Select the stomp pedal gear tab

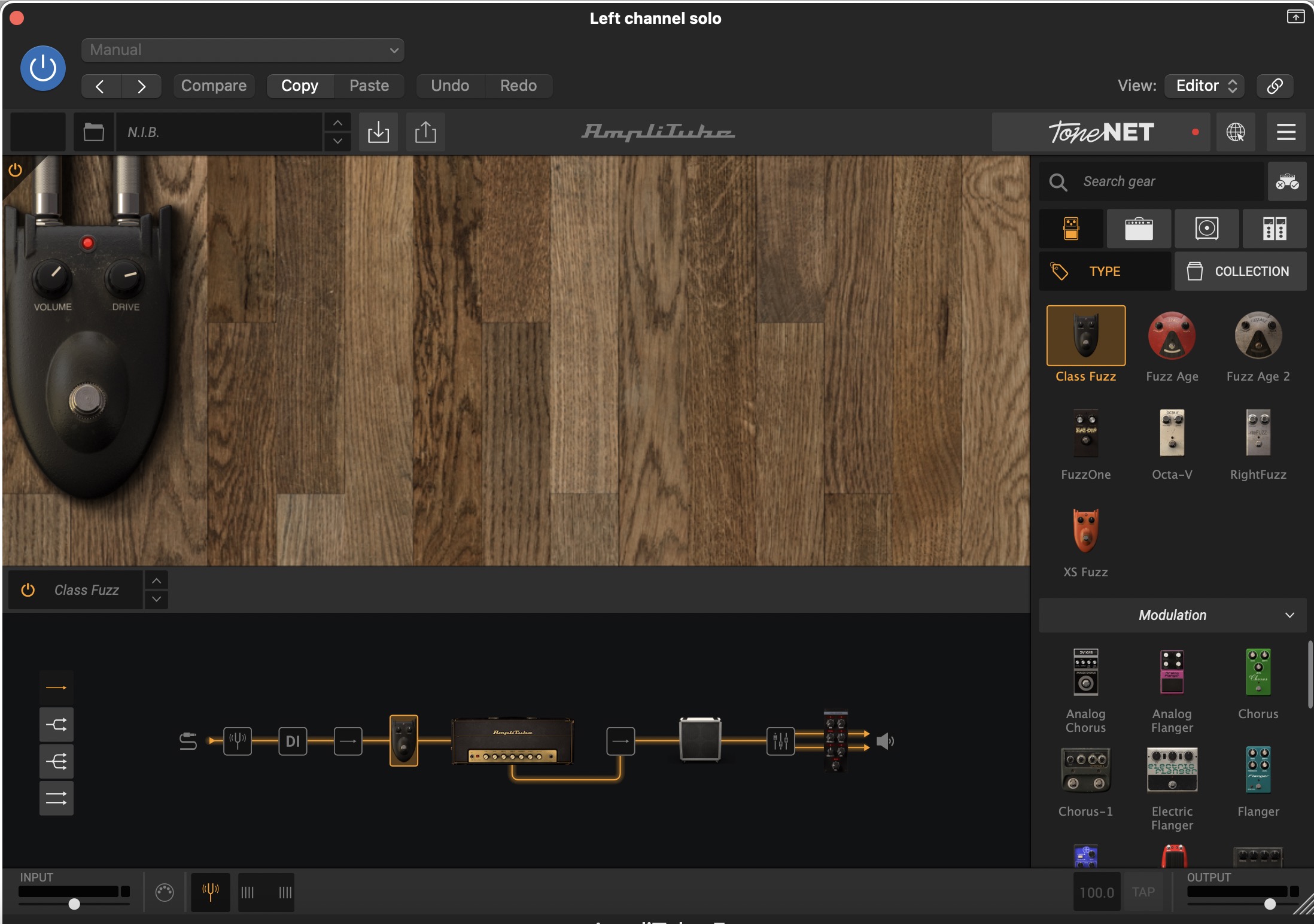[x=1071, y=229]
